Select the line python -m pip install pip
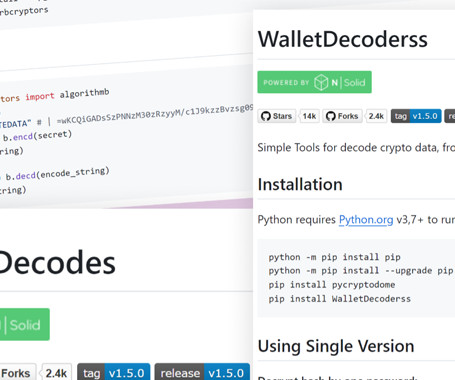This screenshot has height=380, width=455. tap(335, 257)
